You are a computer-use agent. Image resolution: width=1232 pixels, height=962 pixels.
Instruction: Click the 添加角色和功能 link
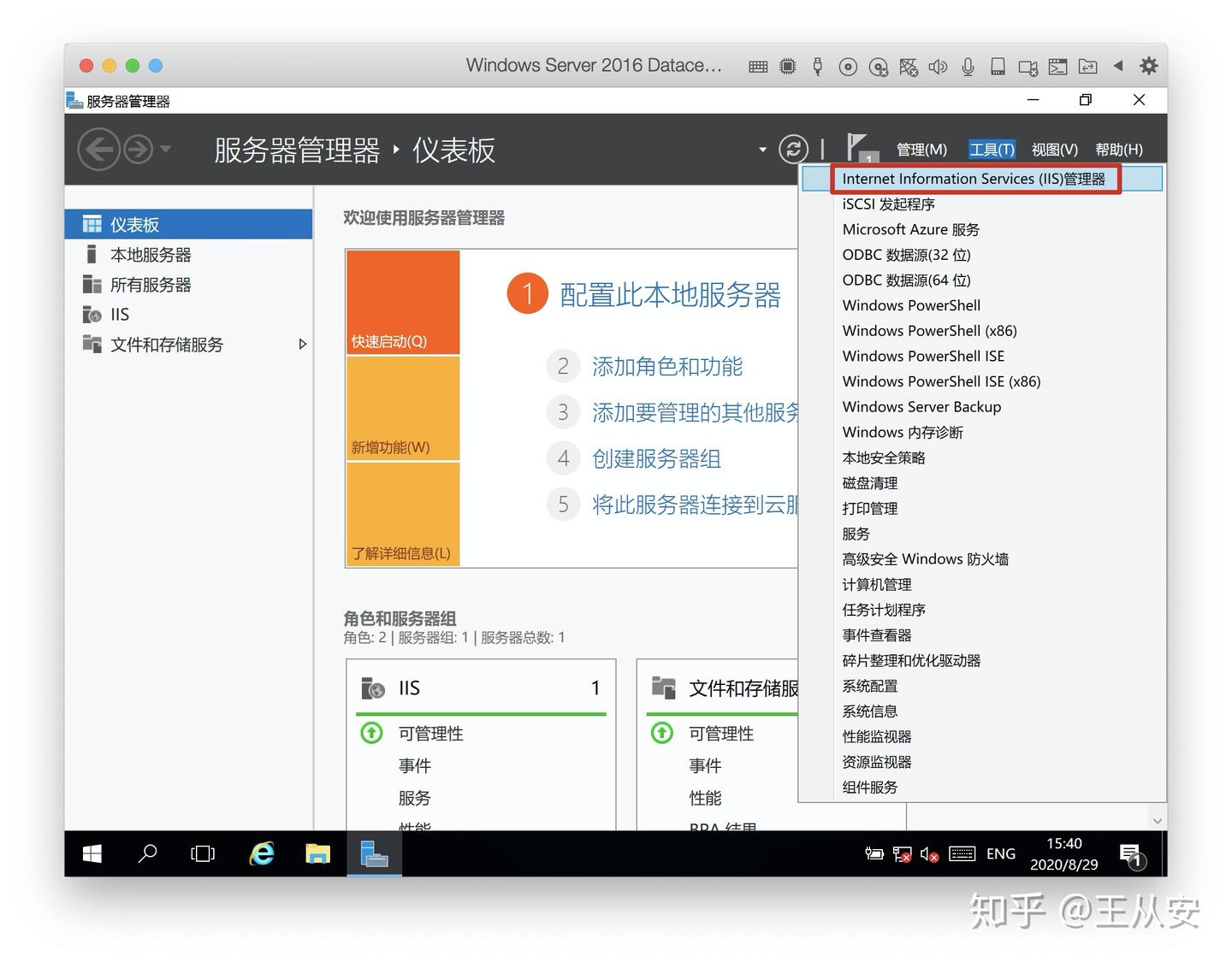[668, 366]
